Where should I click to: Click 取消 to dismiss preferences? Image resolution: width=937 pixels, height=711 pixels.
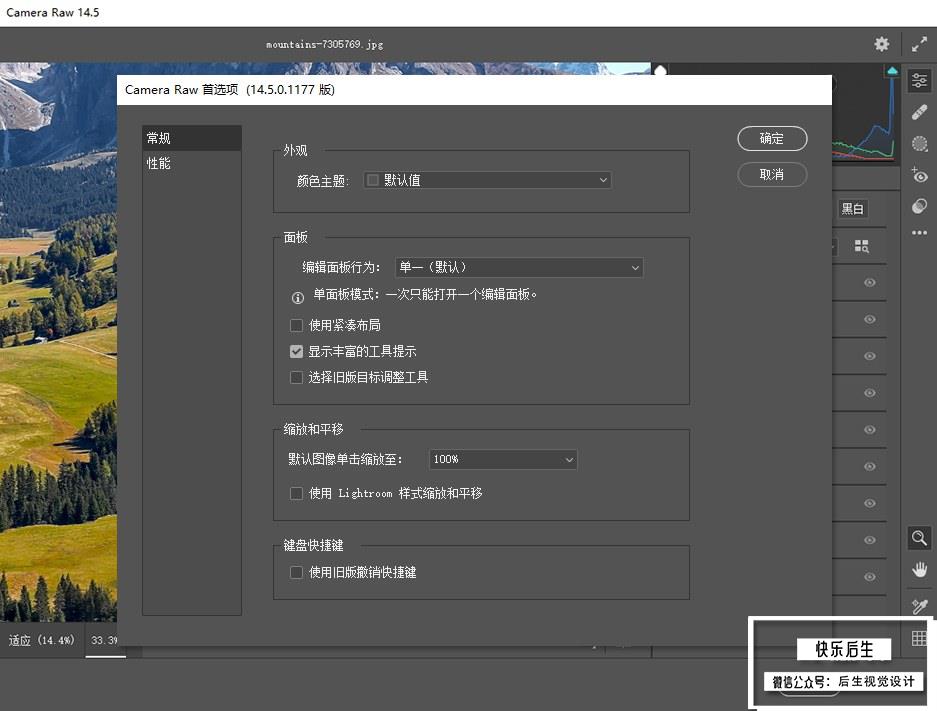(772, 174)
